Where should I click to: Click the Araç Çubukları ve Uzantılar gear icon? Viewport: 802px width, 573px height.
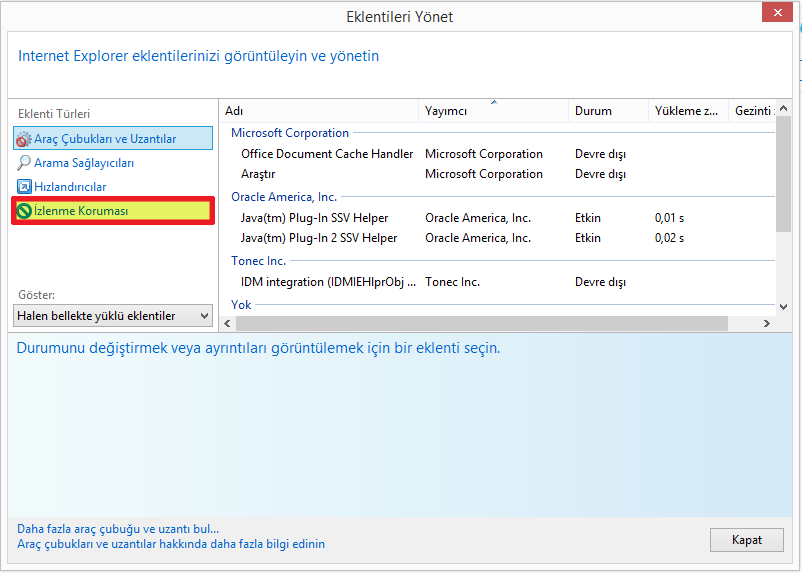24,139
